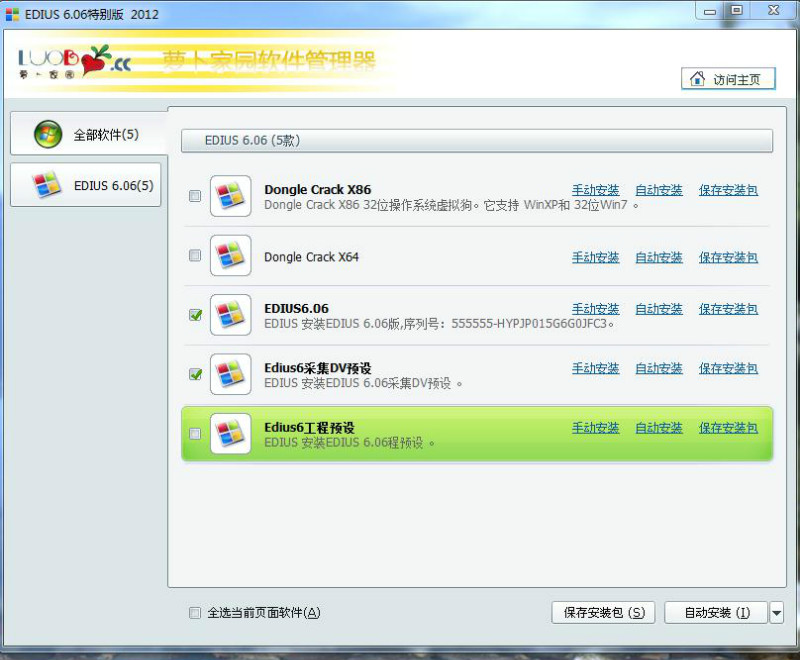800x660 pixels.
Task: Click 手动安装 link for Dongle Crack X64
Action: point(595,258)
